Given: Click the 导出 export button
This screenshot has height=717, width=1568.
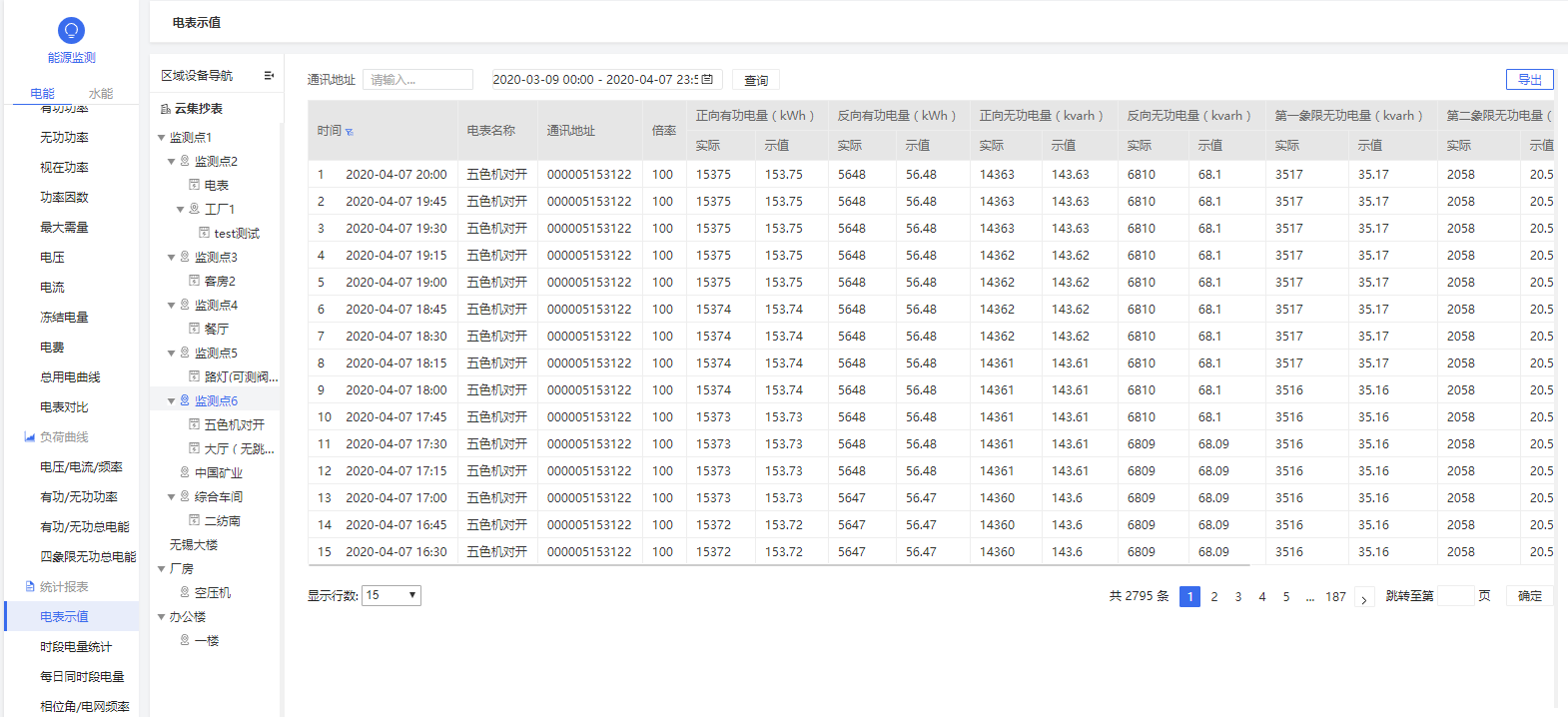Looking at the screenshot, I should tap(1530, 80).
